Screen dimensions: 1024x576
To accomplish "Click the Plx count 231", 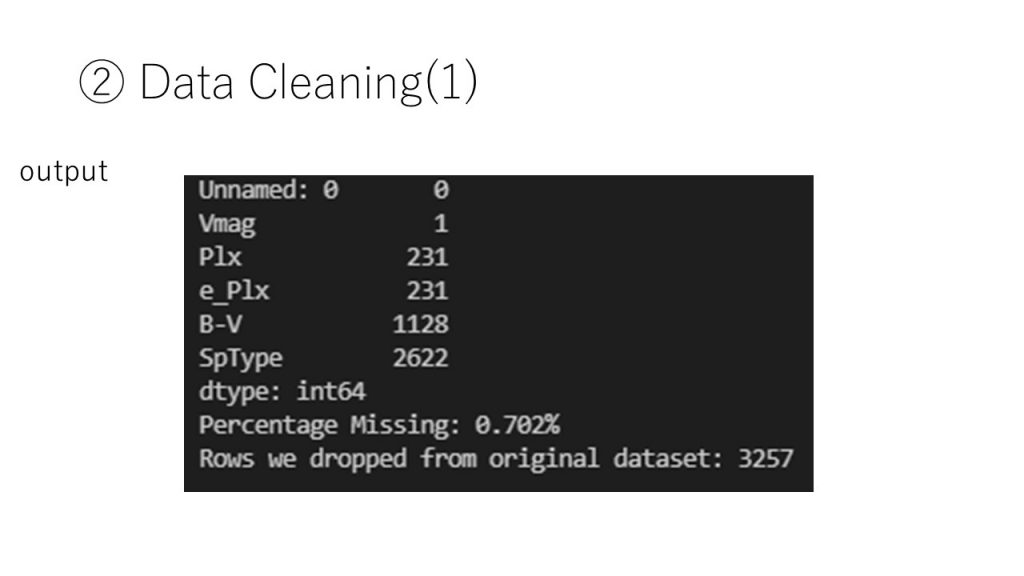I will point(427,257).
